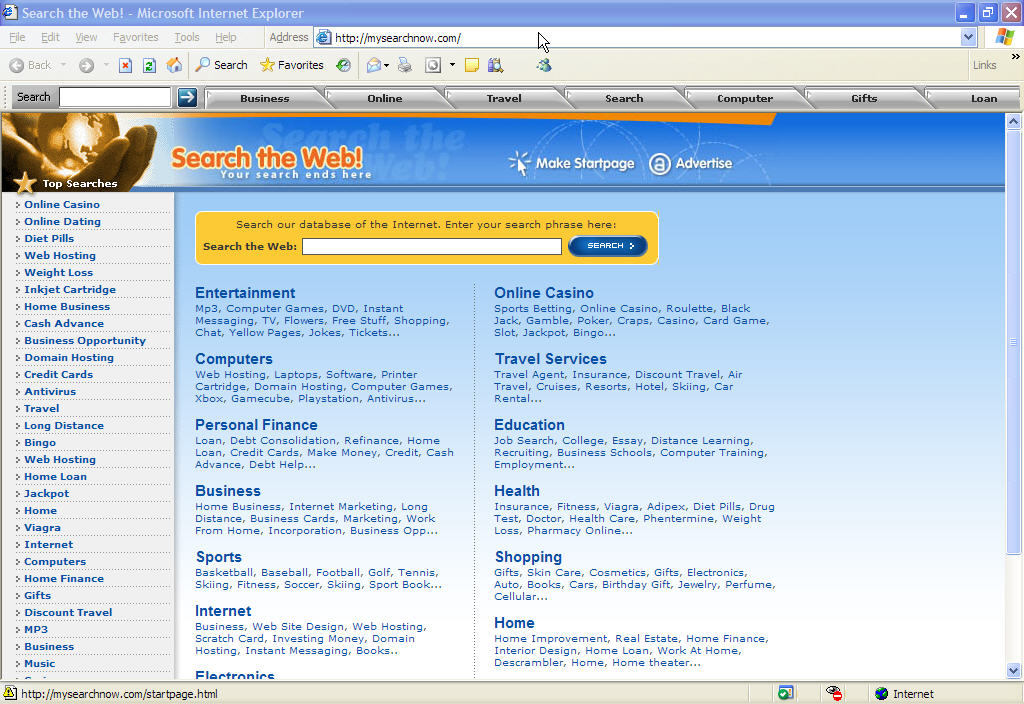Expand the Mail button dropdown arrow
This screenshot has width=1024, height=704.
click(x=387, y=65)
